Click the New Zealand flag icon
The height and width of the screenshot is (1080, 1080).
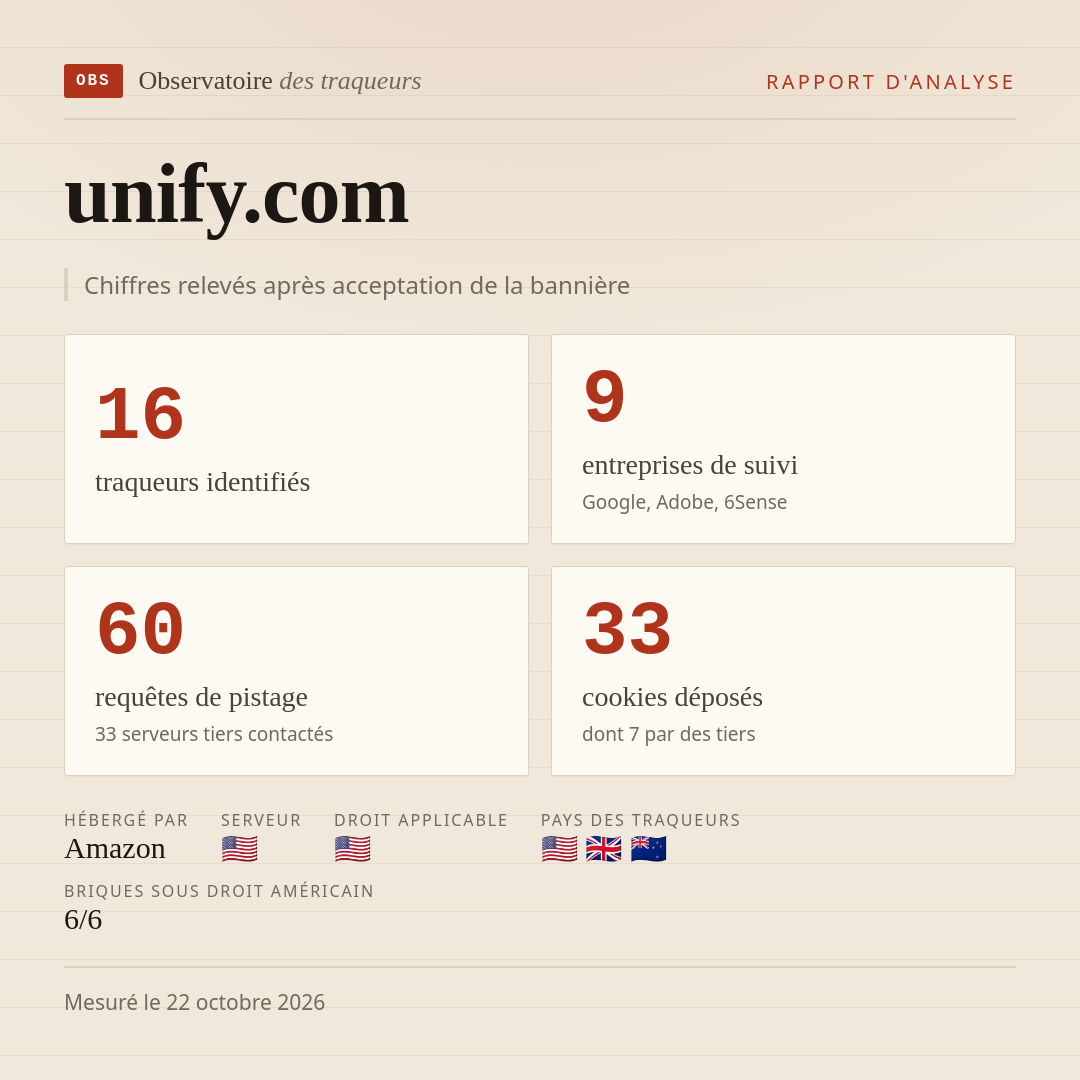pos(648,849)
